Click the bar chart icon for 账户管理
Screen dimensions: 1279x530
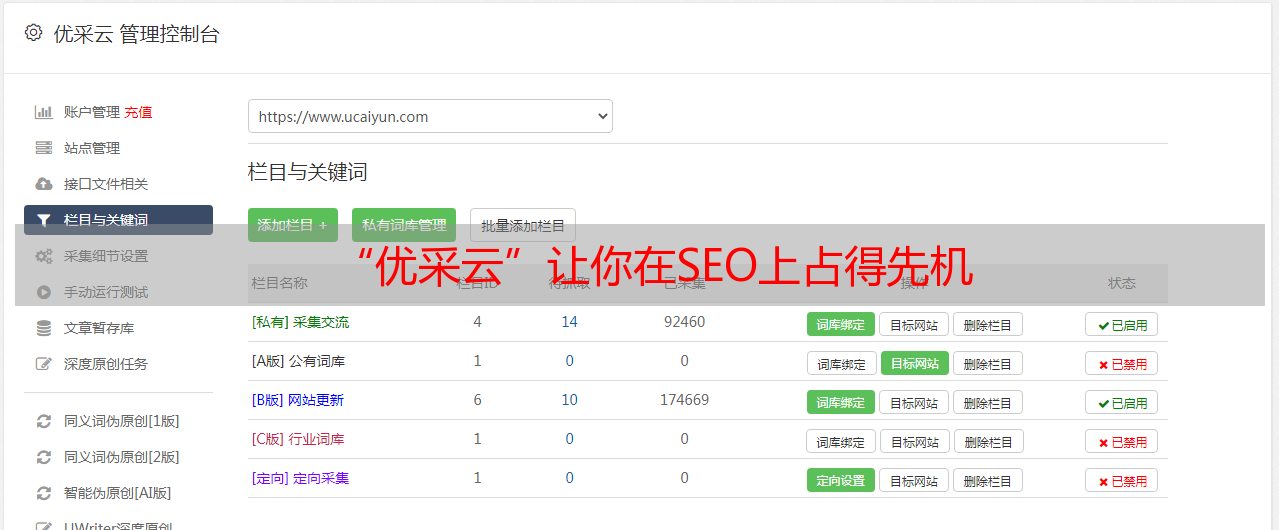pos(43,112)
